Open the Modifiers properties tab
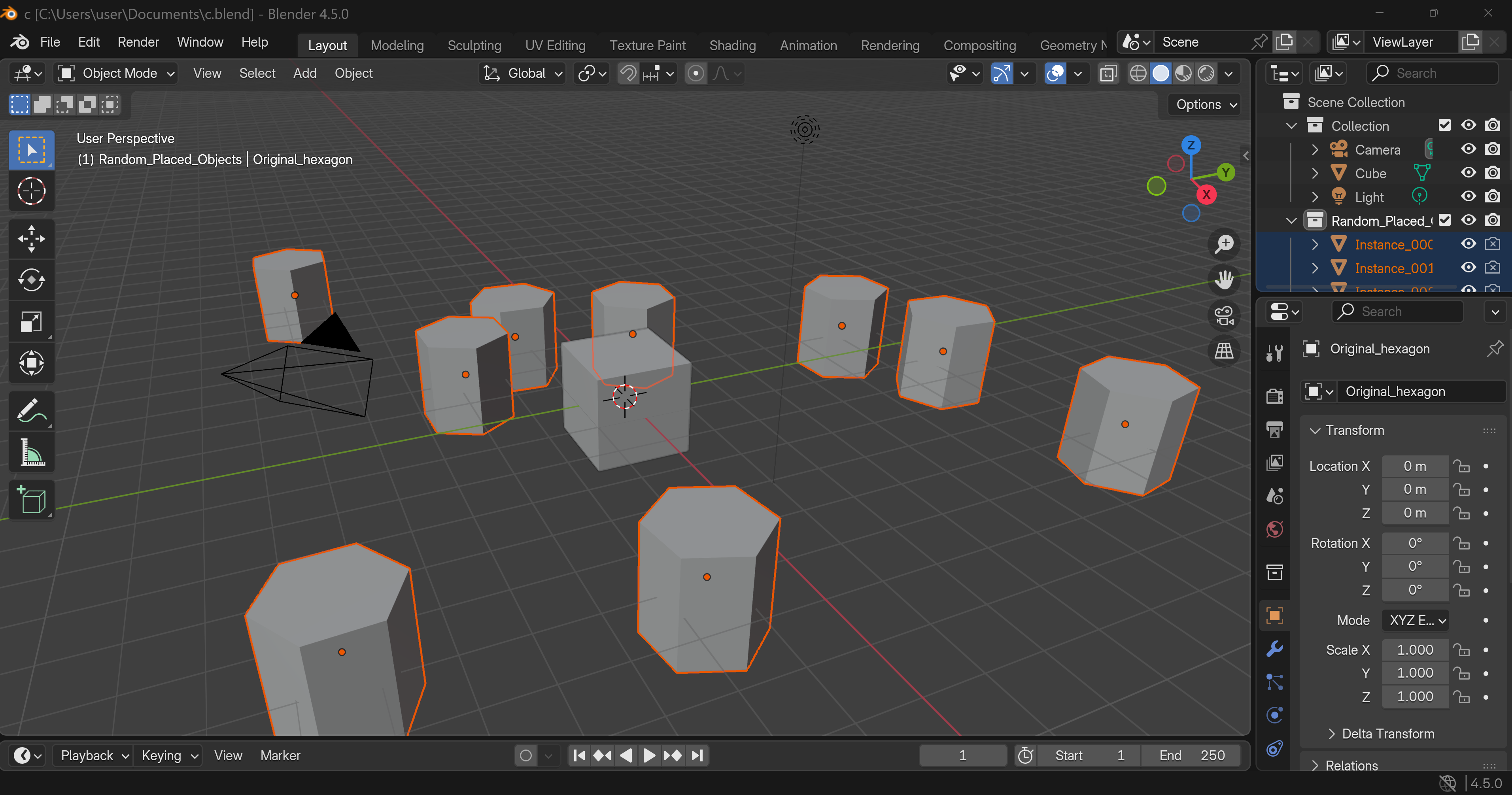This screenshot has height=795, width=1512. click(1274, 648)
